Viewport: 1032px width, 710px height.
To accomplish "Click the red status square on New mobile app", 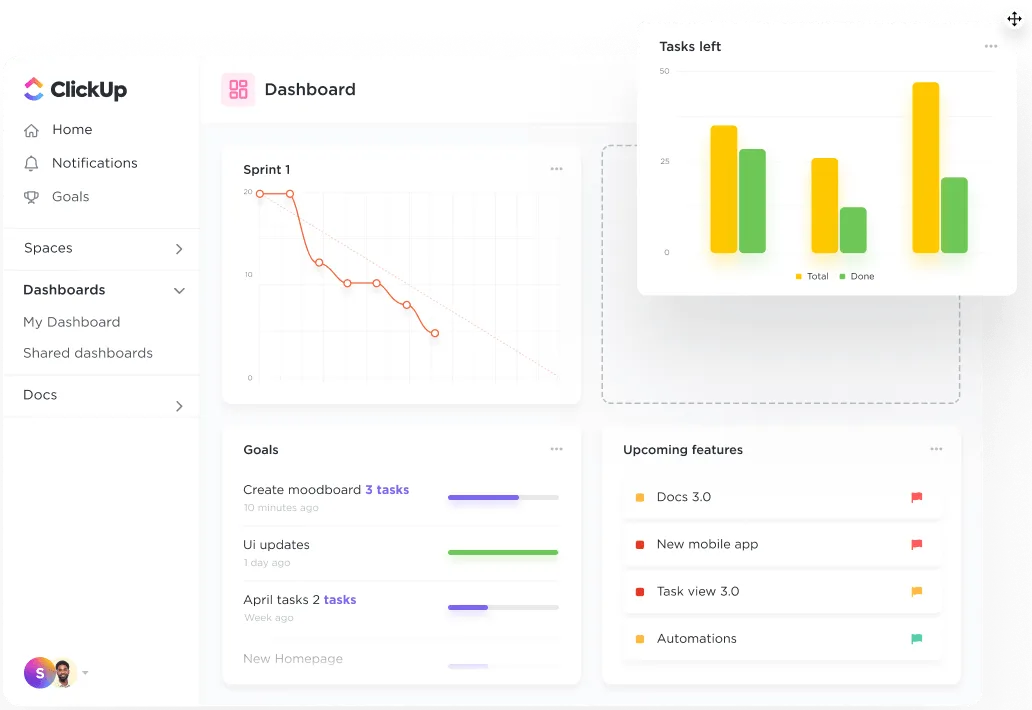I will (640, 545).
